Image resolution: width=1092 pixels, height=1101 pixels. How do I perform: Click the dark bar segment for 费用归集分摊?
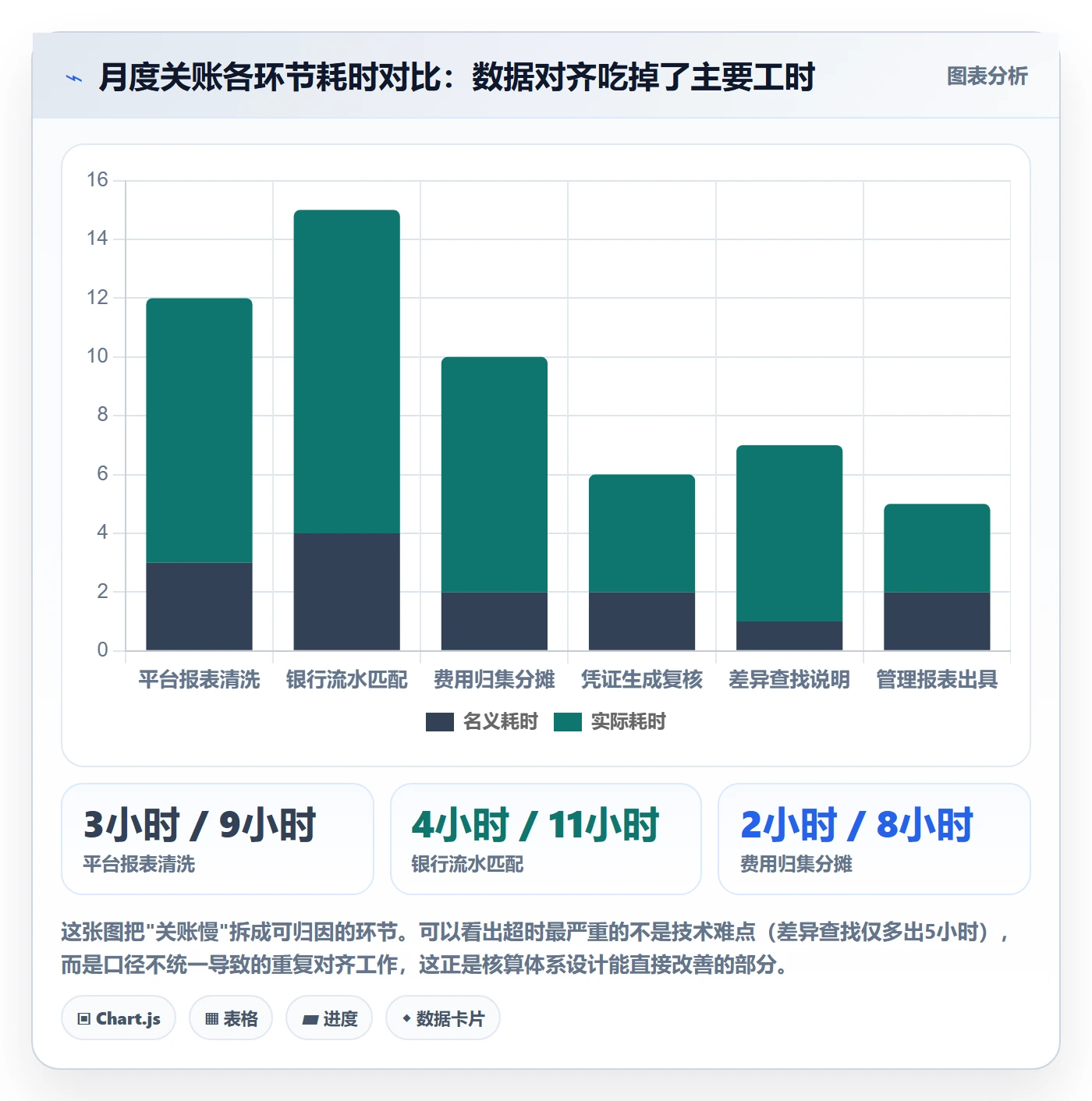coord(494,621)
